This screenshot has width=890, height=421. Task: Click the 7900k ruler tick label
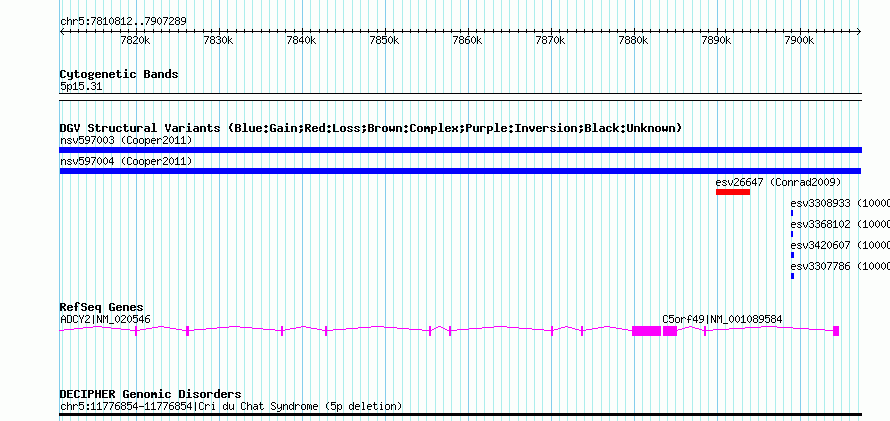pyautogui.click(x=799, y=41)
